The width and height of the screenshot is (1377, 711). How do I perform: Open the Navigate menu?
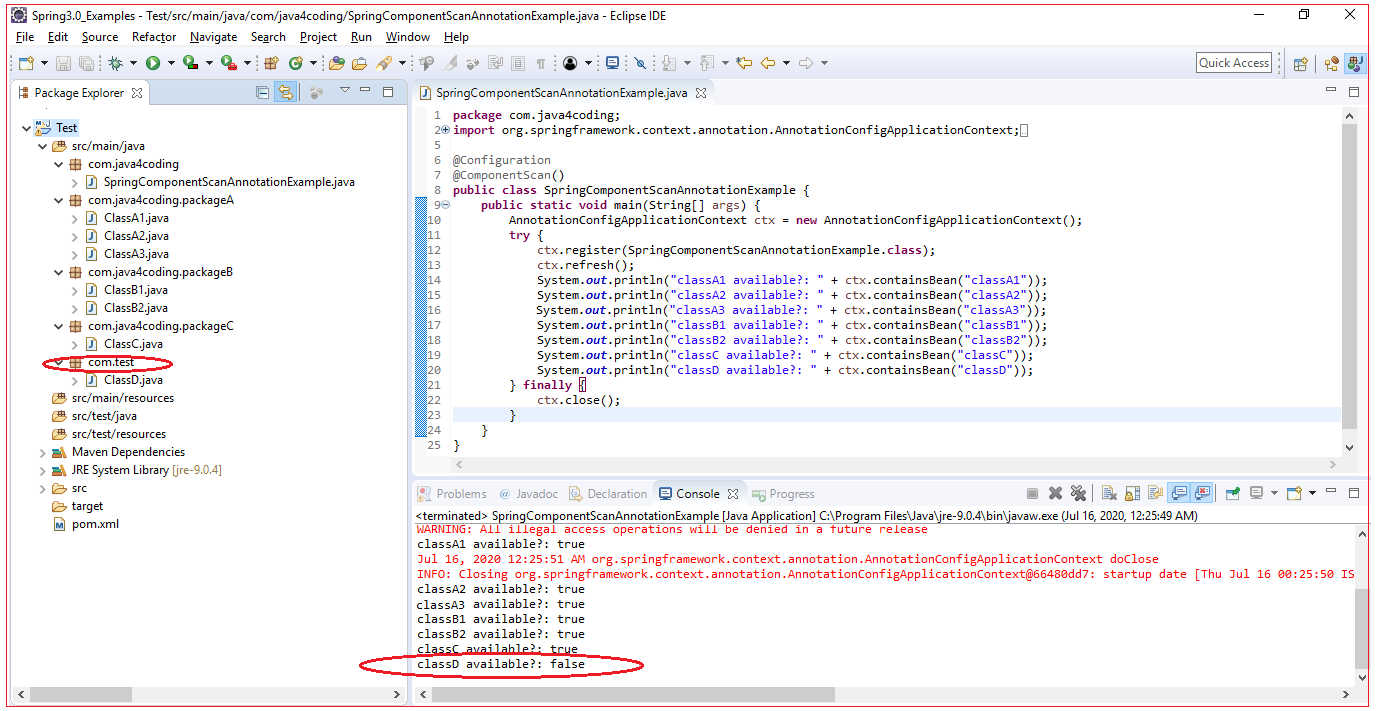click(213, 37)
